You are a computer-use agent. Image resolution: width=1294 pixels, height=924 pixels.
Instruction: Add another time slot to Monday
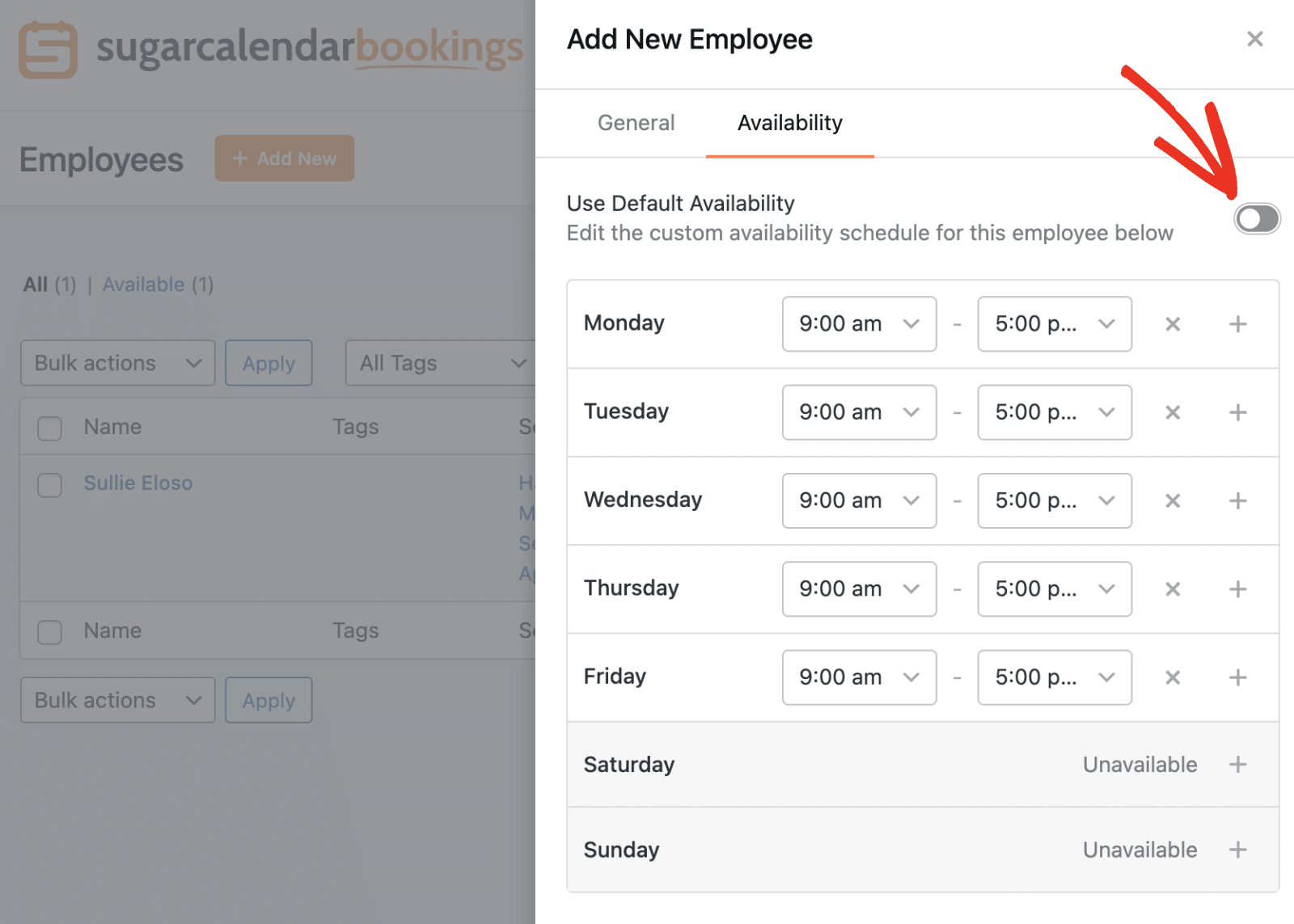(x=1237, y=323)
